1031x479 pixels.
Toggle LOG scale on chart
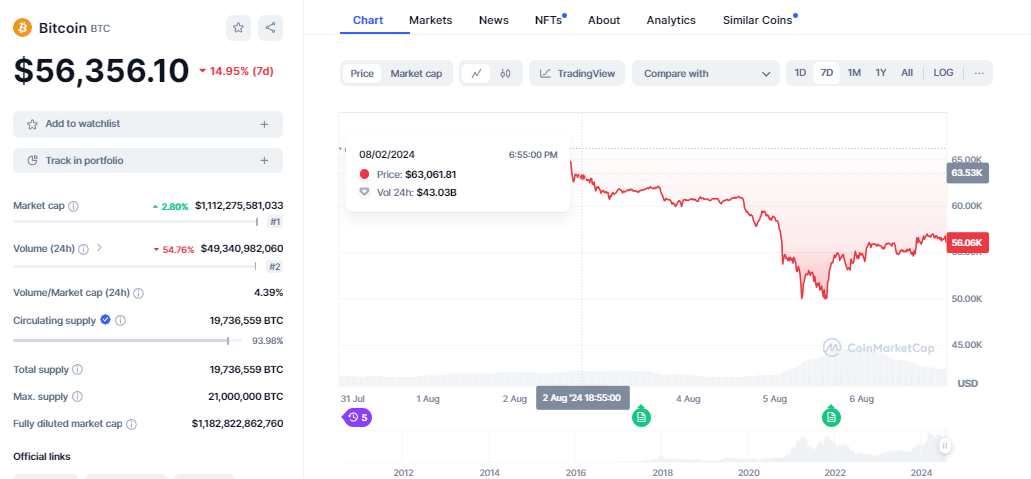pyautogui.click(x=944, y=73)
